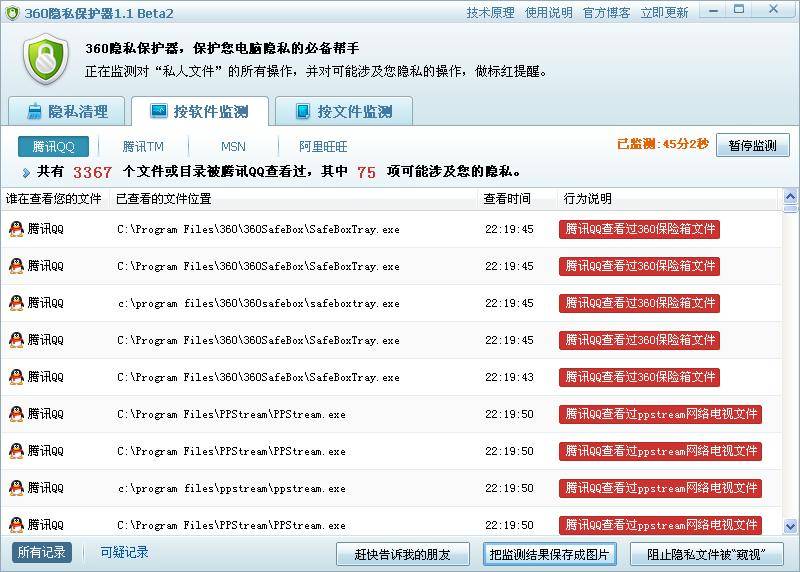This screenshot has height=572, width=800.
Task: Open the 隐私清理 tab
Action: pos(66,111)
